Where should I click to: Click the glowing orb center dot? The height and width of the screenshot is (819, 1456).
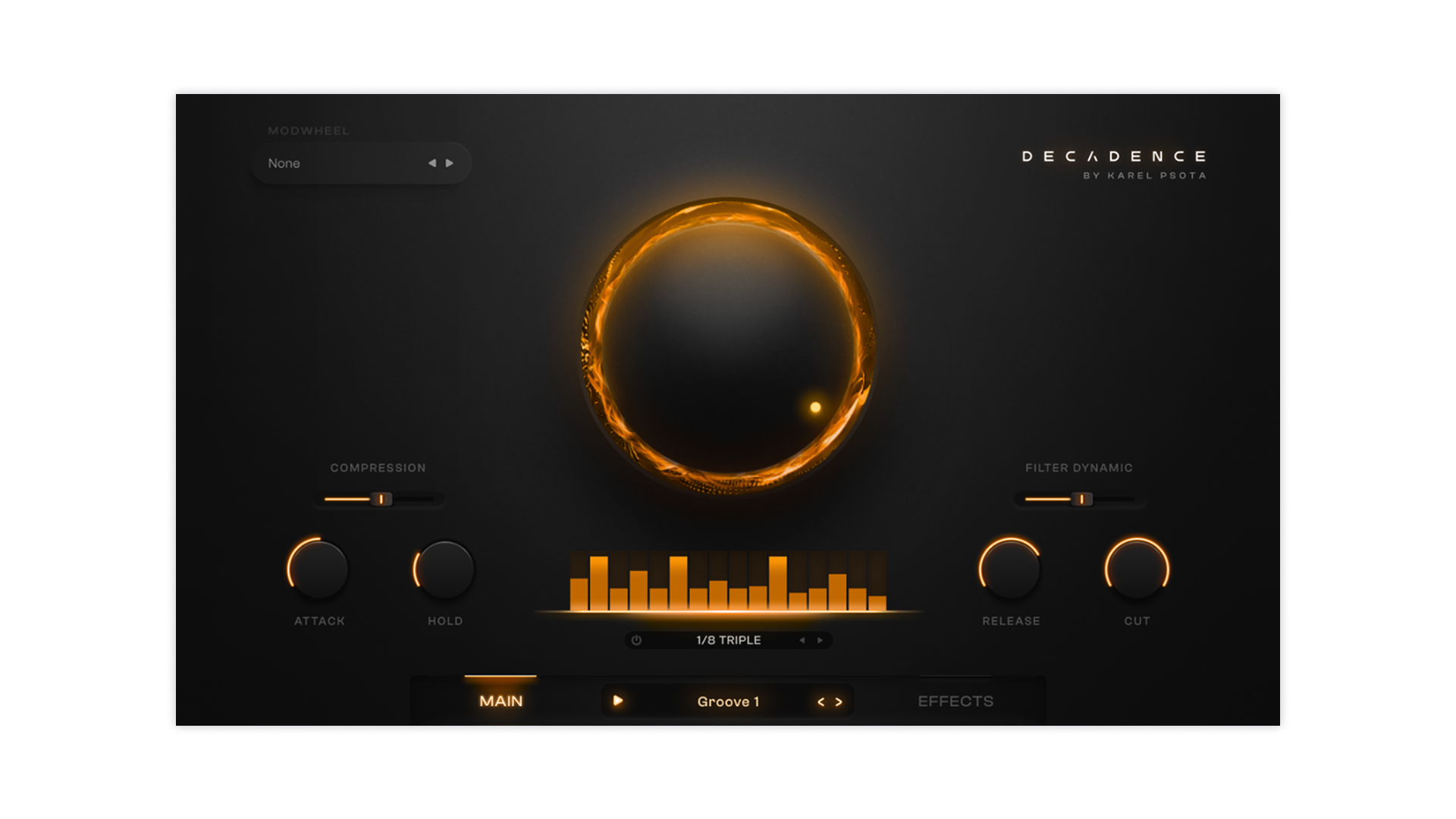coord(815,407)
